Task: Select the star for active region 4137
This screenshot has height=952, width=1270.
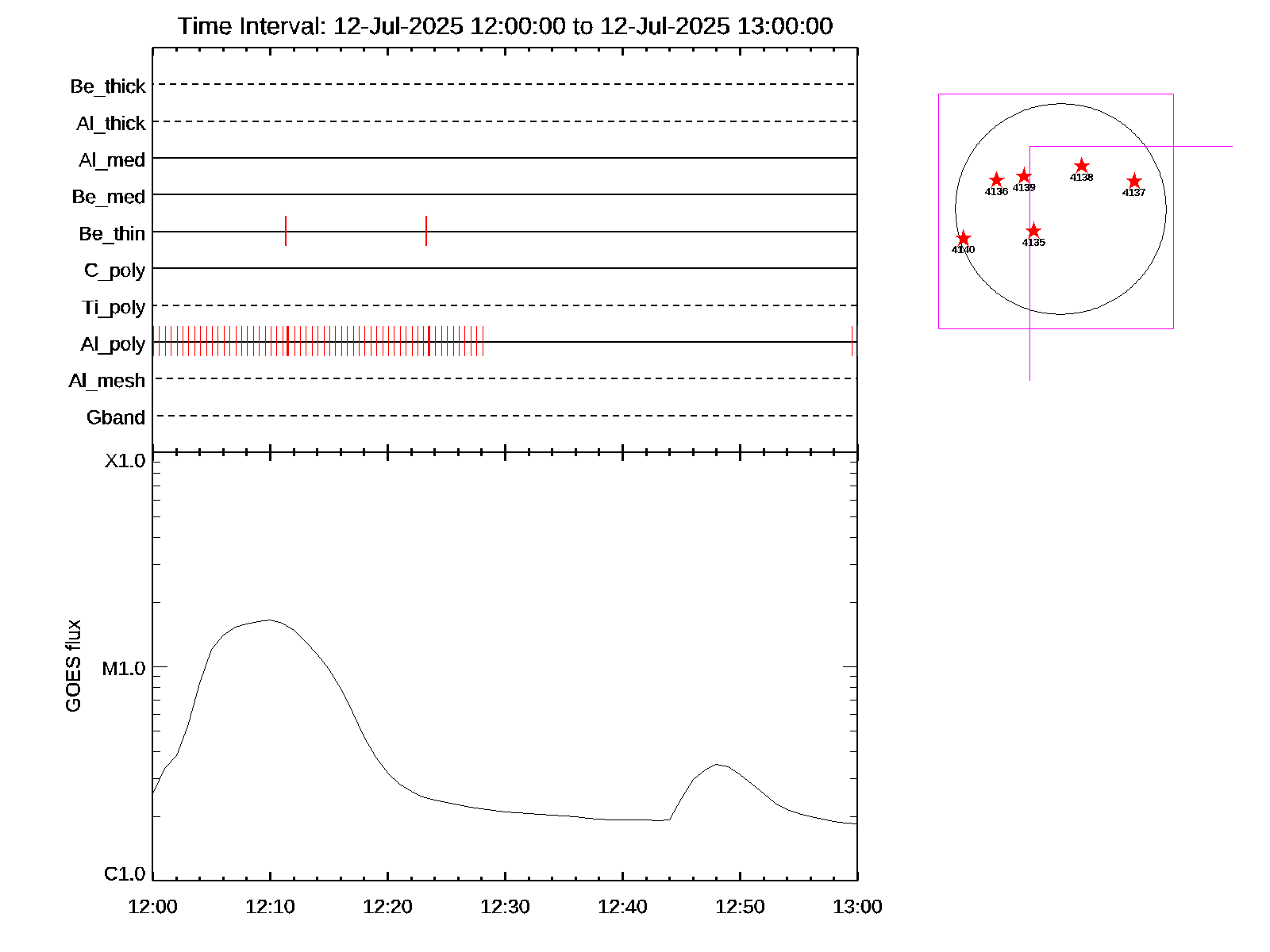Action: click(x=1133, y=182)
